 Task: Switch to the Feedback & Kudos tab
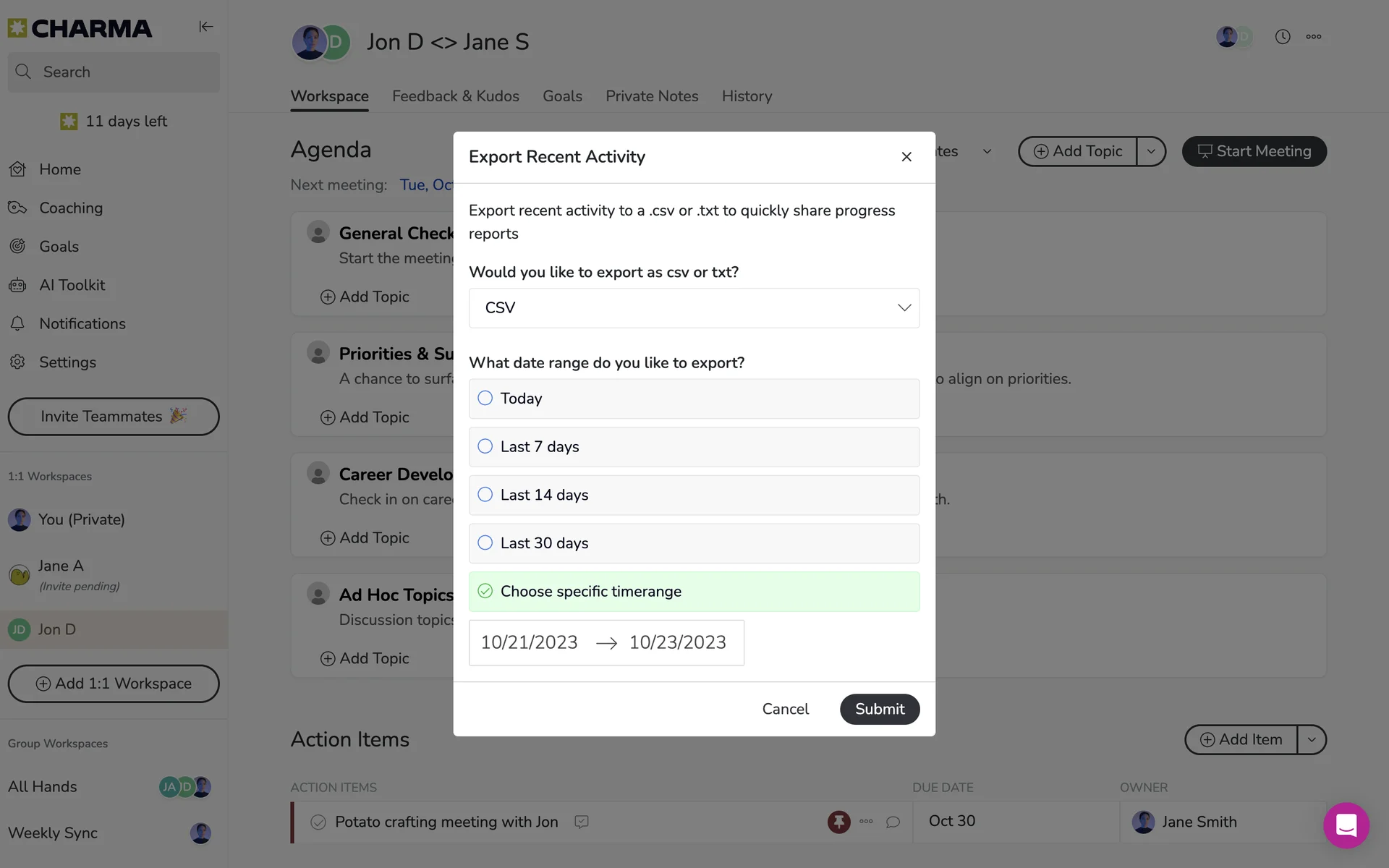(x=455, y=96)
